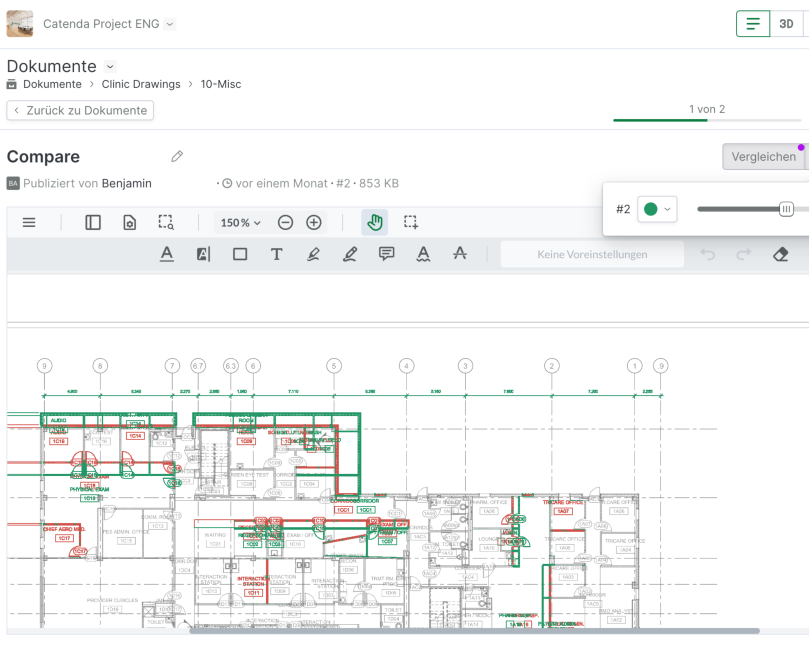Click the zoom out minus button
The image size is (809, 648).
pyautogui.click(x=285, y=222)
